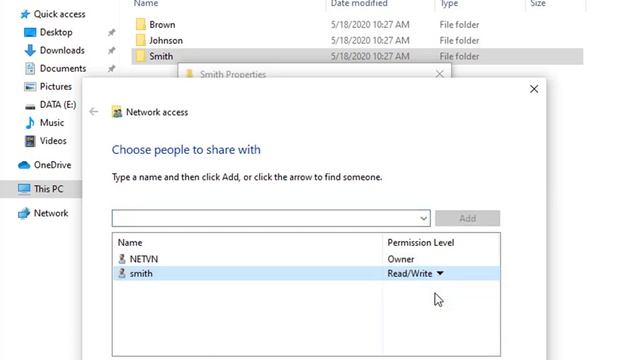Select Videos label in navigation pane

click(x=53, y=141)
